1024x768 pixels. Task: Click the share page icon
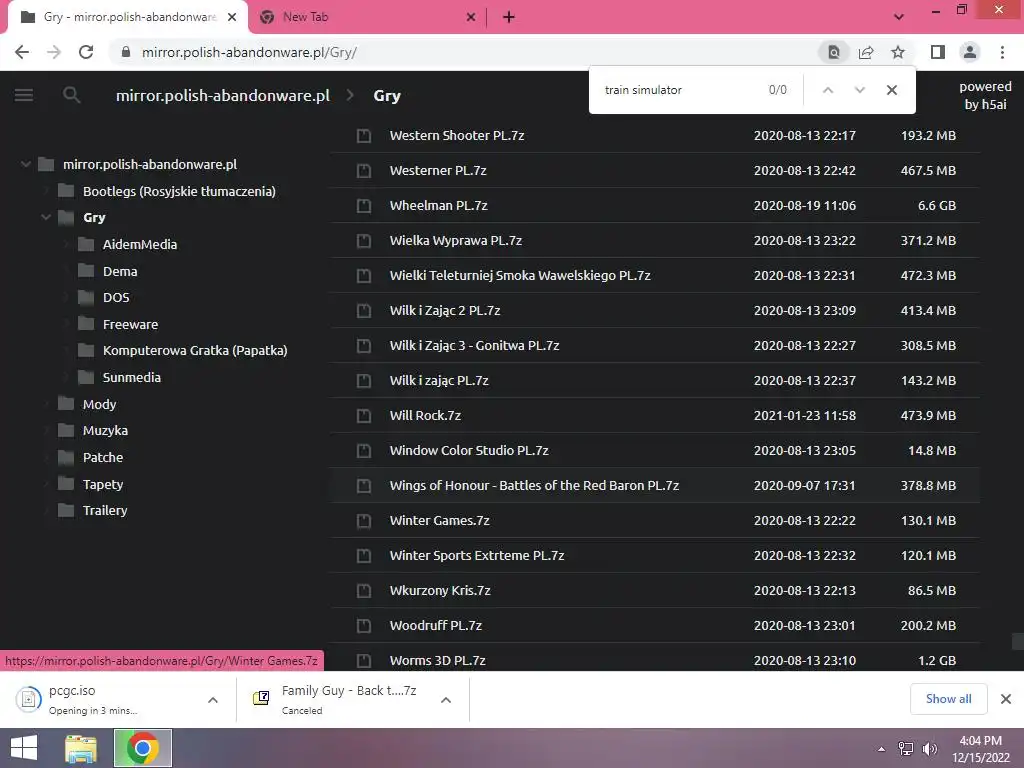point(866,52)
